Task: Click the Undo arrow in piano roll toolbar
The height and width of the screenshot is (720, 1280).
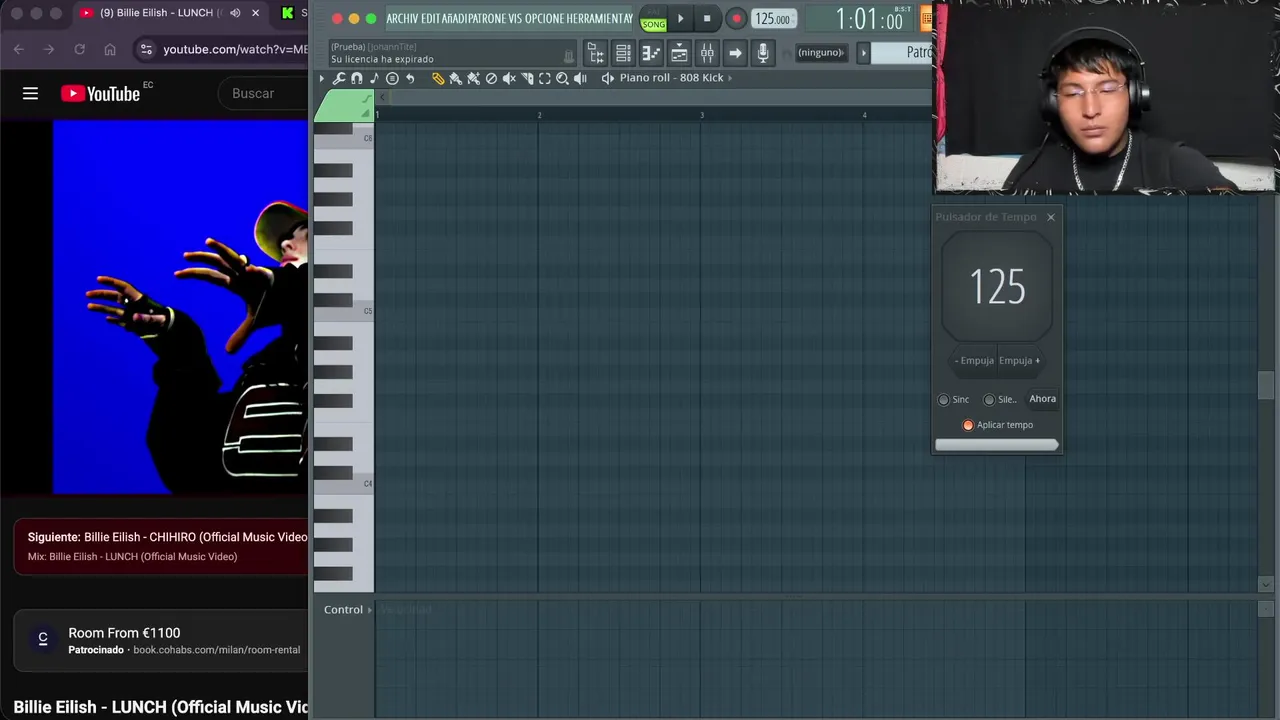Action: click(410, 78)
